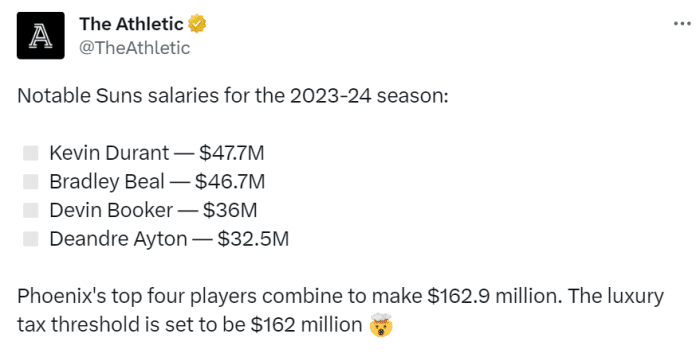The height and width of the screenshot is (361, 700).
Task: Click the square icon beside Deandre Ayton
Action: tap(31, 239)
